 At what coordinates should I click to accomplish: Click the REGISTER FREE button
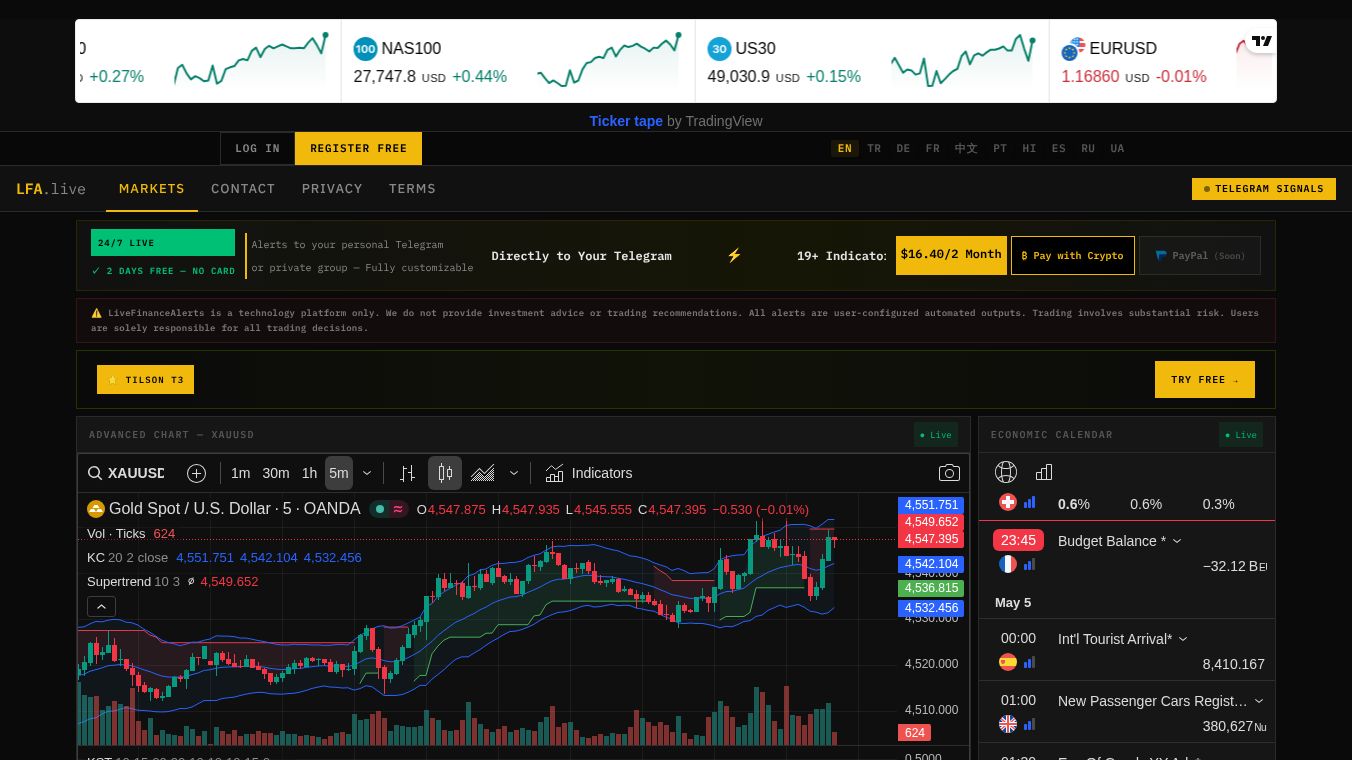coord(358,148)
